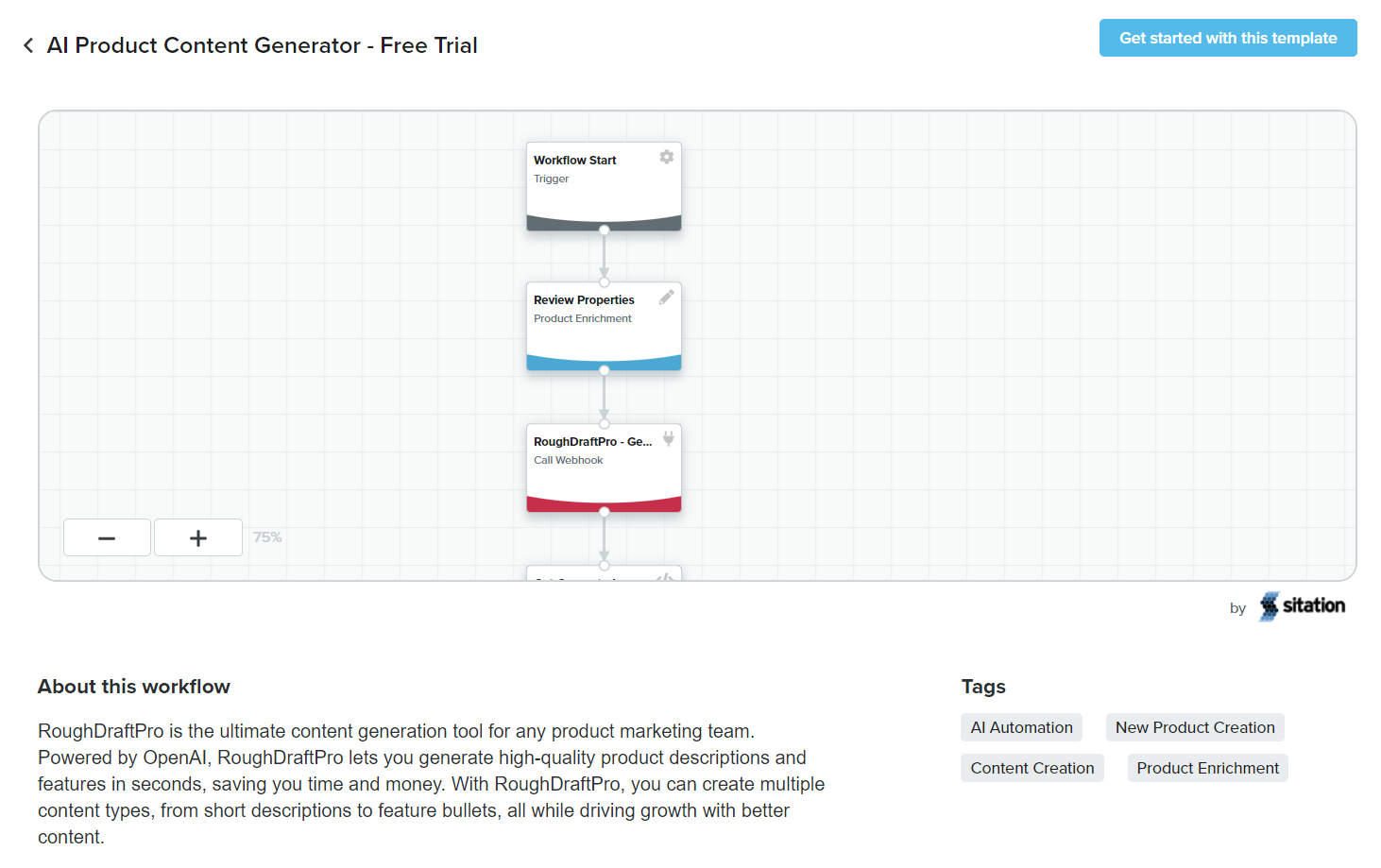Zoom in using the plus icon
The height and width of the screenshot is (868, 1381).
197,536
